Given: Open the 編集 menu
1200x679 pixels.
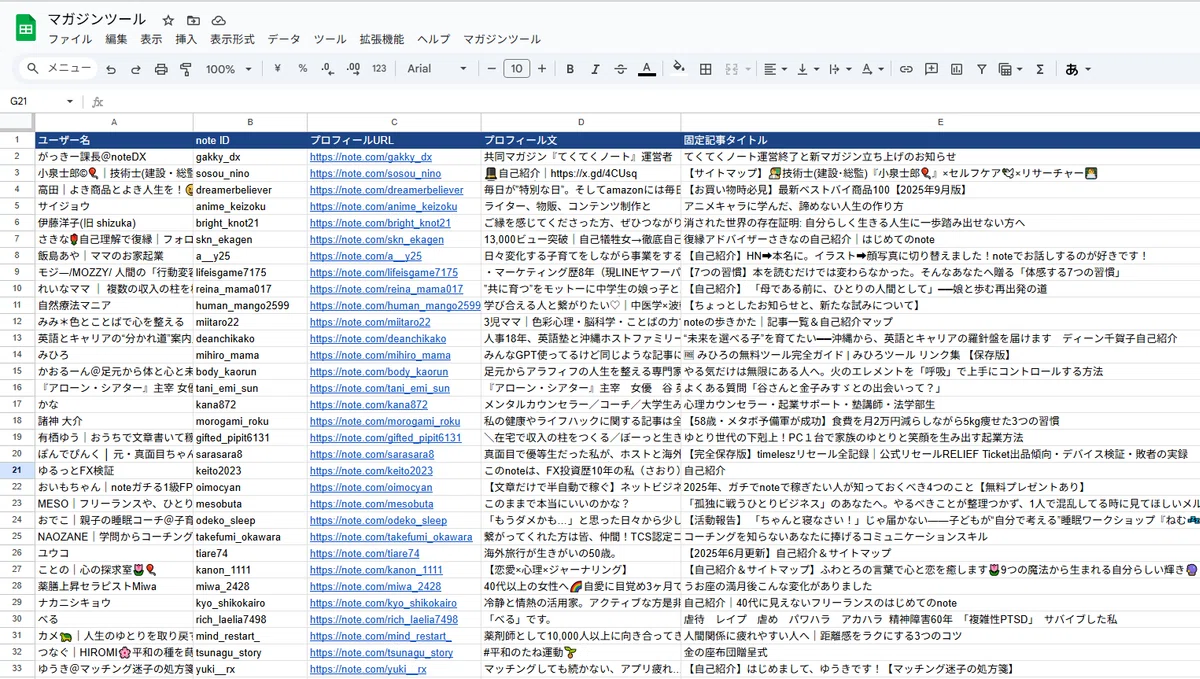Looking at the screenshot, I should click(x=116, y=39).
